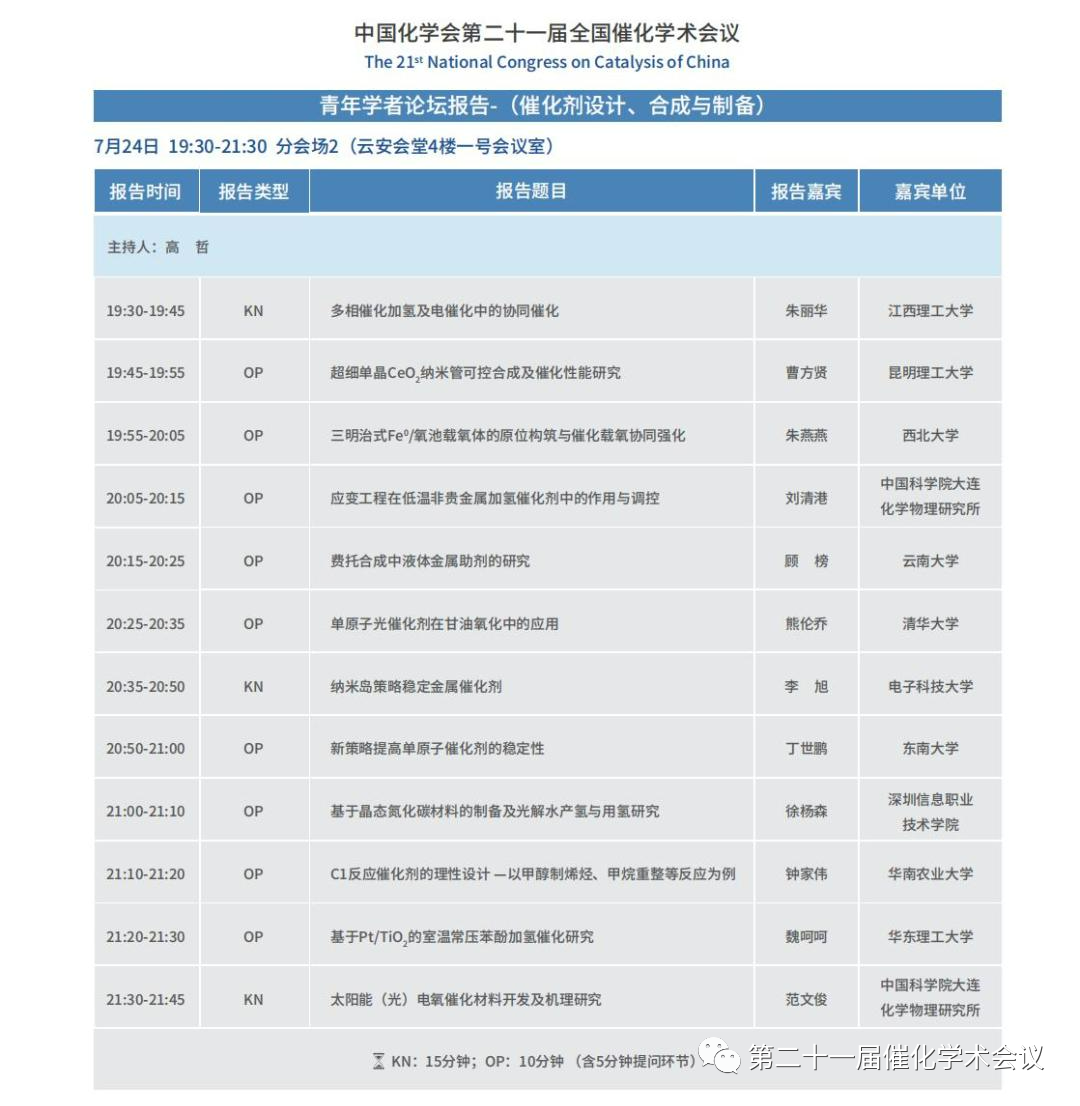
Task: Click time cell 19:55-20:05
Action: pyautogui.click(x=145, y=436)
